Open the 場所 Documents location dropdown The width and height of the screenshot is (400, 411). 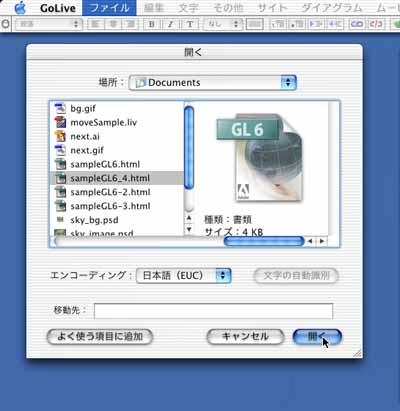pyautogui.click(x=213, y=83)
